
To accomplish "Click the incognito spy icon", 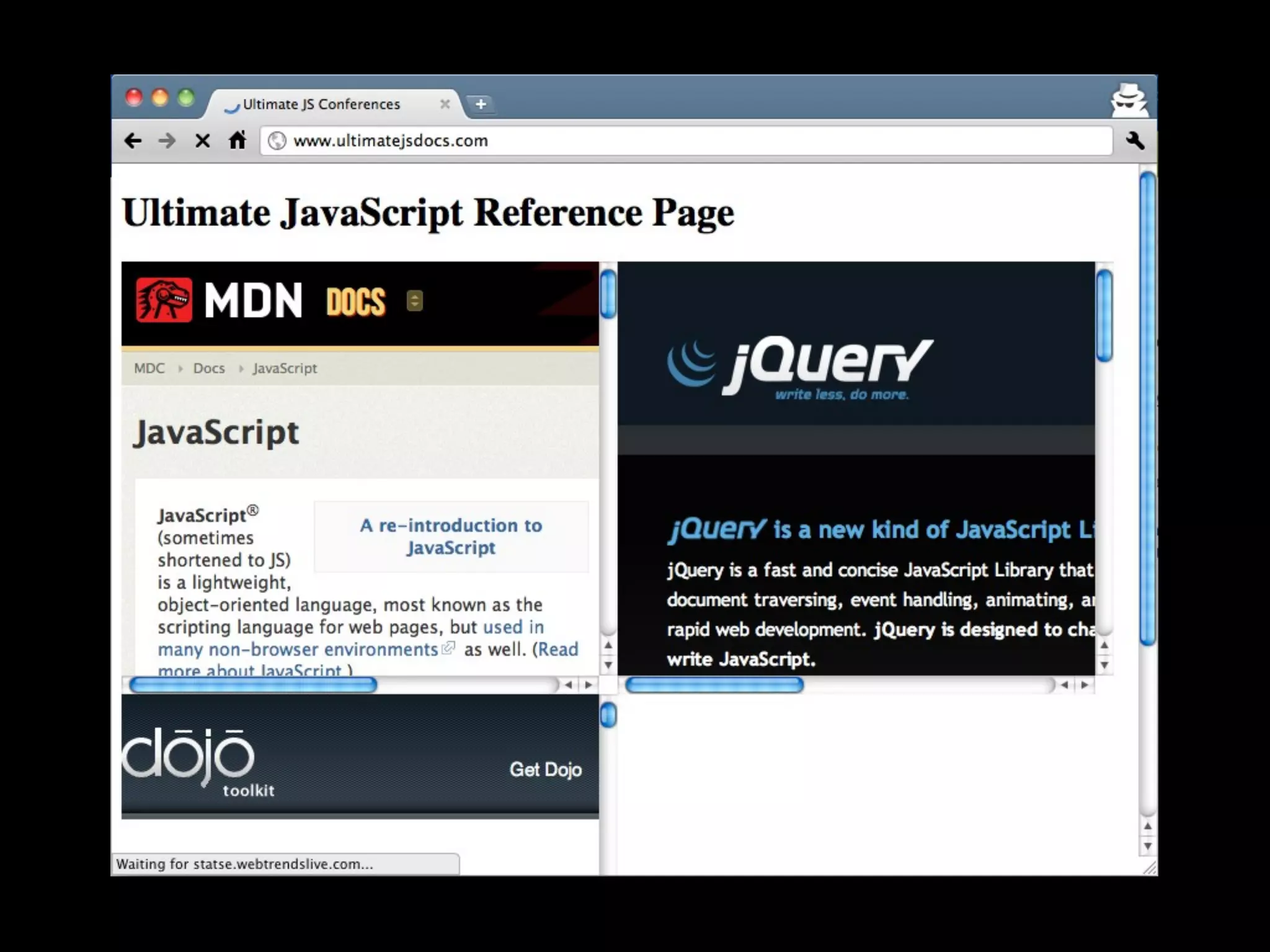I will coord(1128,99).
